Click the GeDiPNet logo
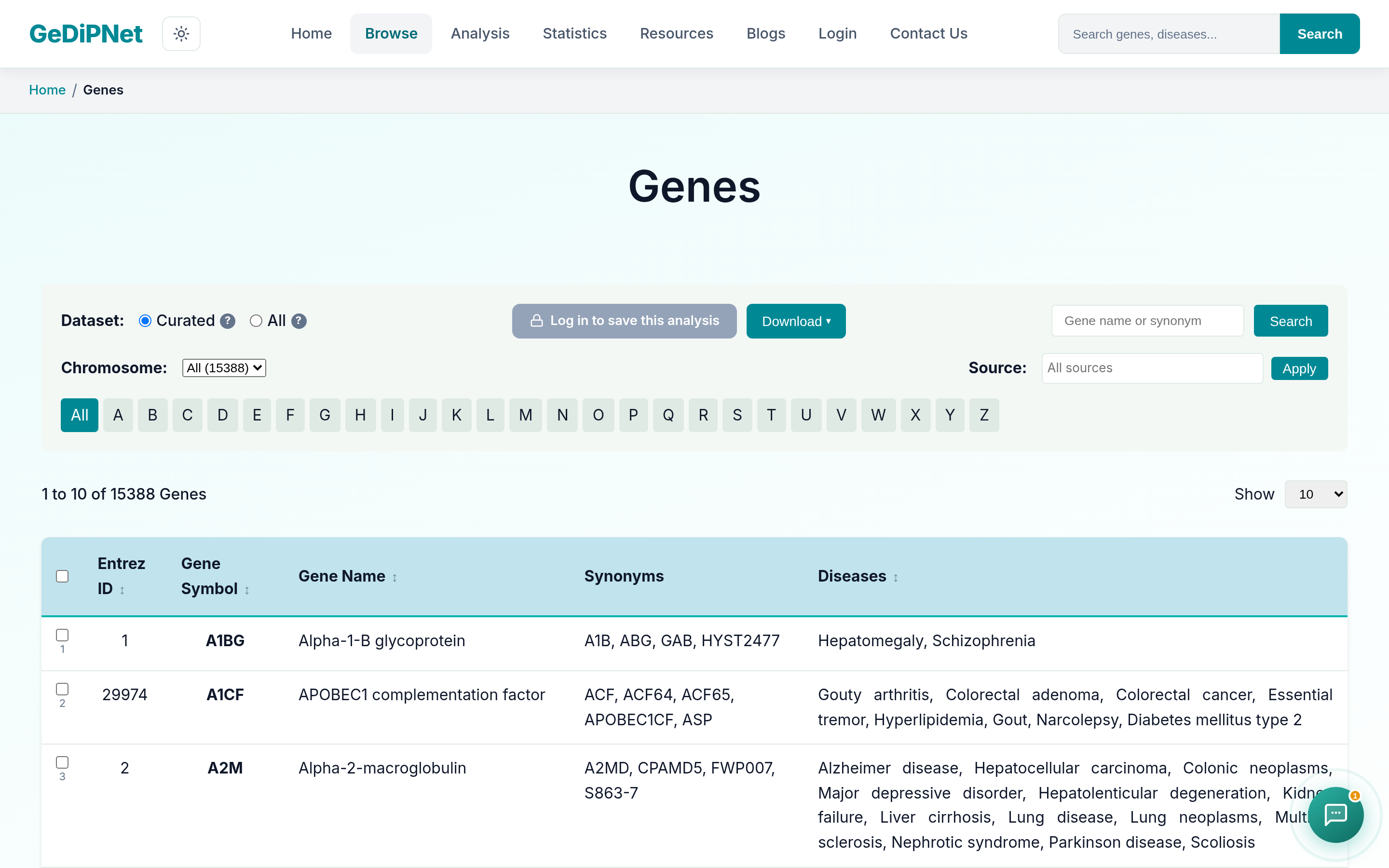Viewport: 1389px width, 868px height. point(86,34)
